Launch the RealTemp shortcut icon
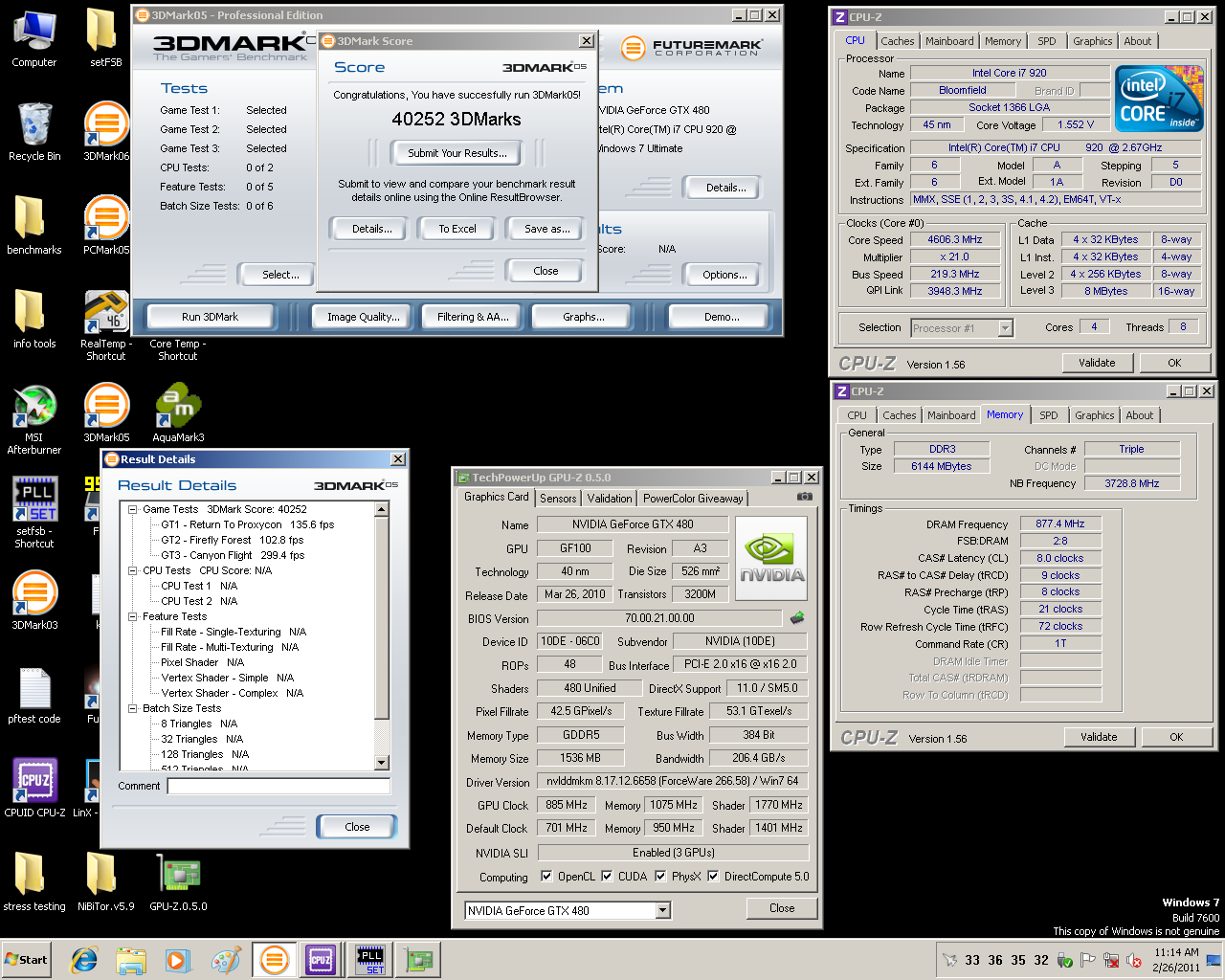 105,325
